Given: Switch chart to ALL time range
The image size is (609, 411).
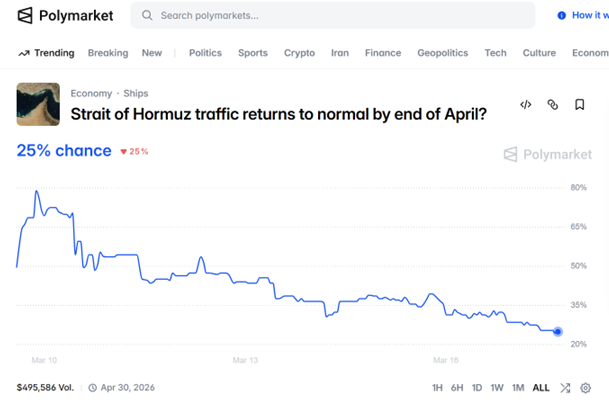Looking at the screenshot, I should [x=541, y=388].
